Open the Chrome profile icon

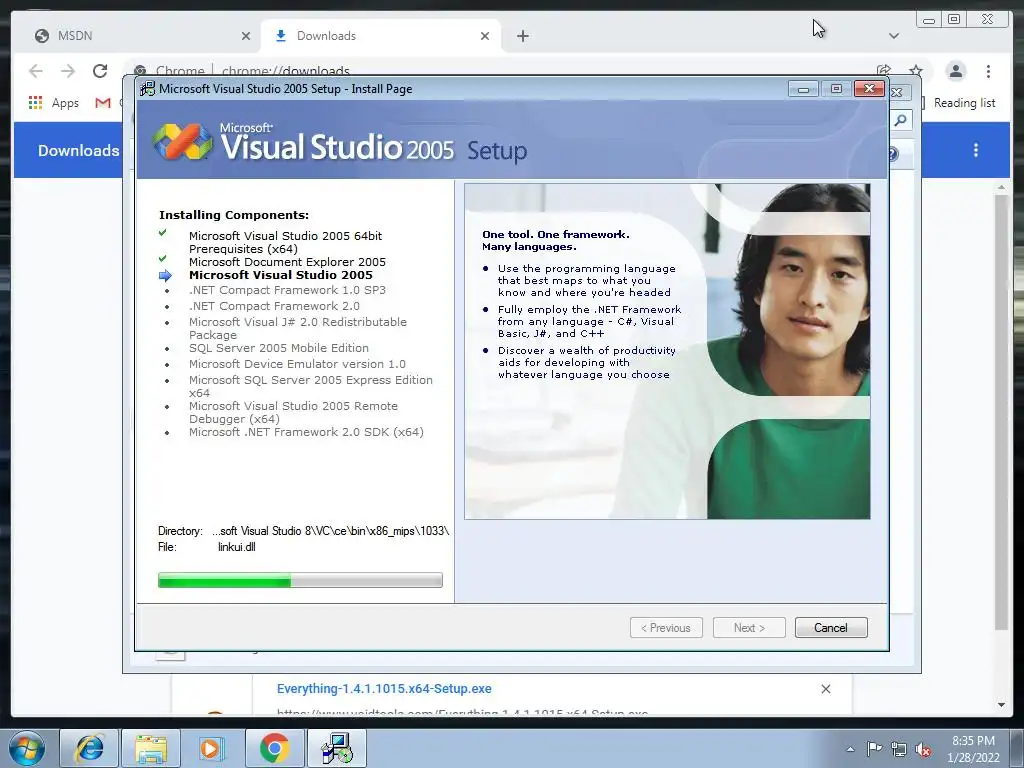955,71
